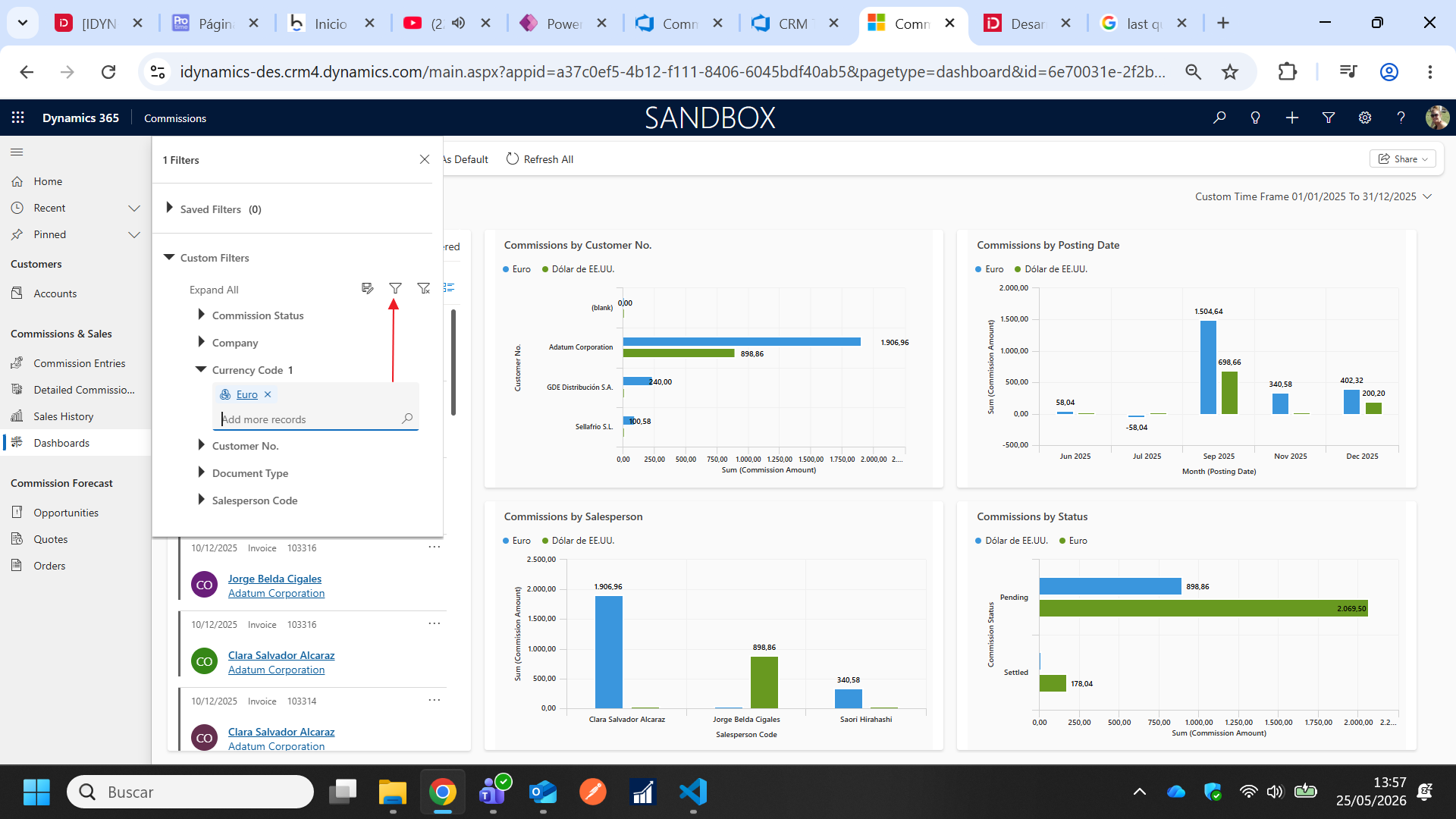
Task: Collapse the Currency Code filter
Action: pos(201,369)
